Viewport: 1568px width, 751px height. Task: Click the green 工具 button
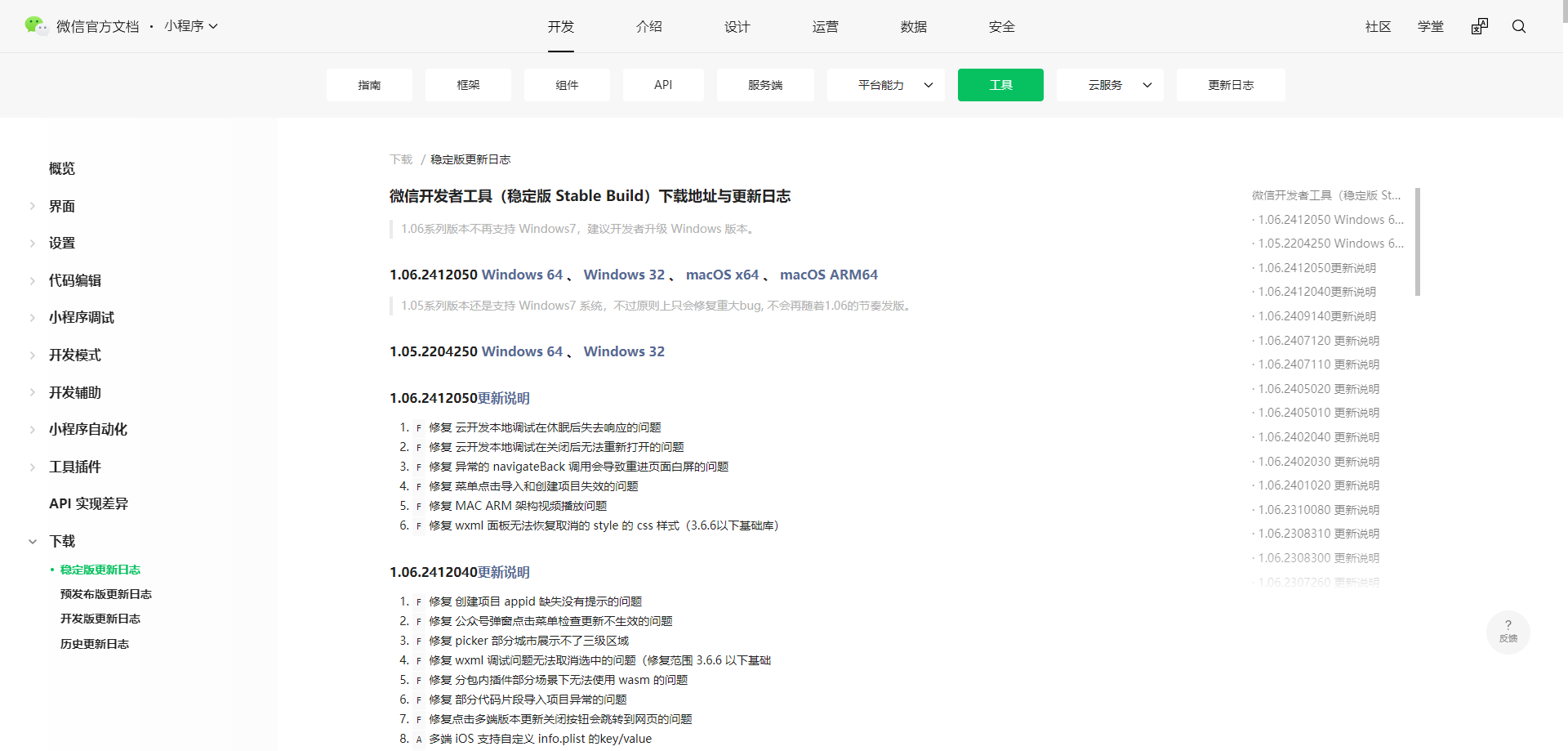tap(1000, 85)
